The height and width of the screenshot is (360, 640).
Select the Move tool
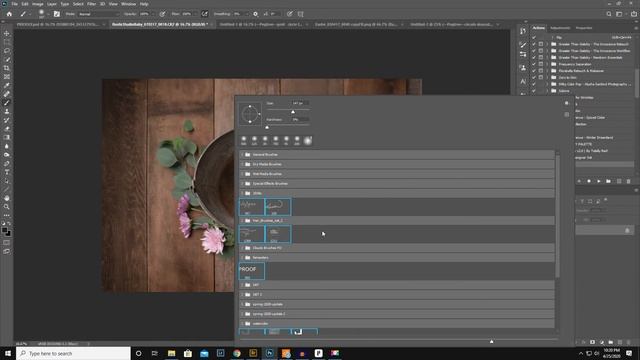click(7, 33)
